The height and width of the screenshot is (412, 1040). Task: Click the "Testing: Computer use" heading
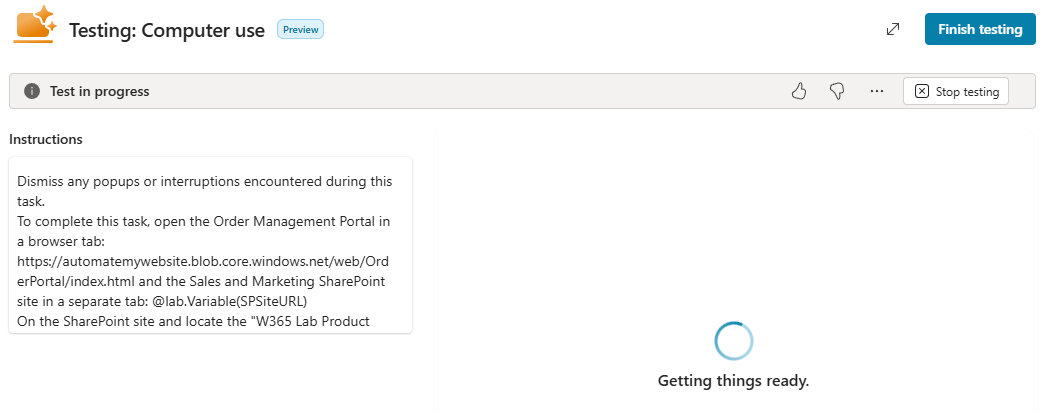pos(167,30)
